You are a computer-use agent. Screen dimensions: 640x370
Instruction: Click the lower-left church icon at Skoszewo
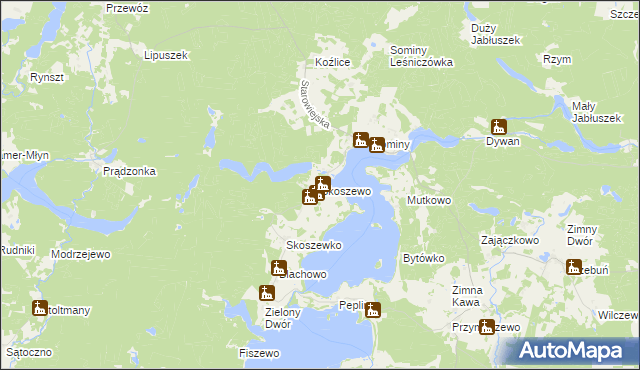(310, 197)
